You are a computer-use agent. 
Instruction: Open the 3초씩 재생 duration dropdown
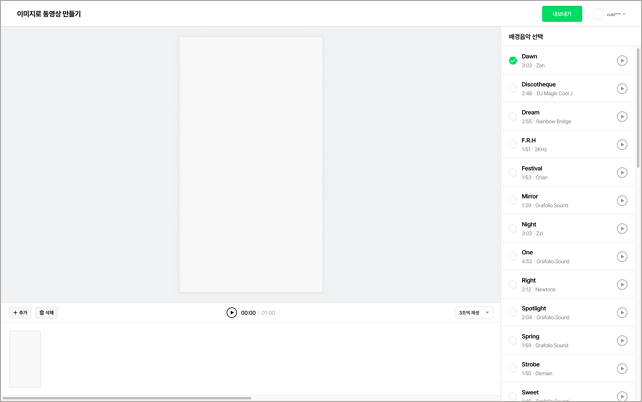pos(474,313)
